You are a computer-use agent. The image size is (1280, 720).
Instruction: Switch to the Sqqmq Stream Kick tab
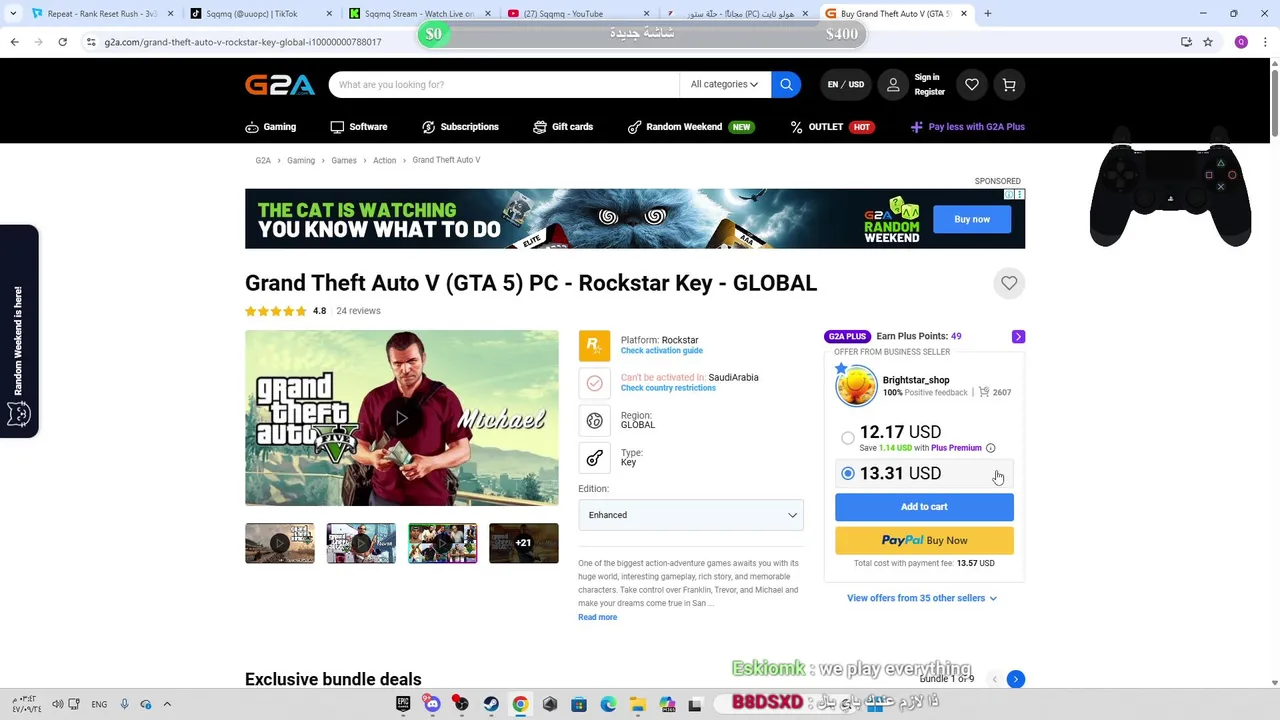coord(418,14)
